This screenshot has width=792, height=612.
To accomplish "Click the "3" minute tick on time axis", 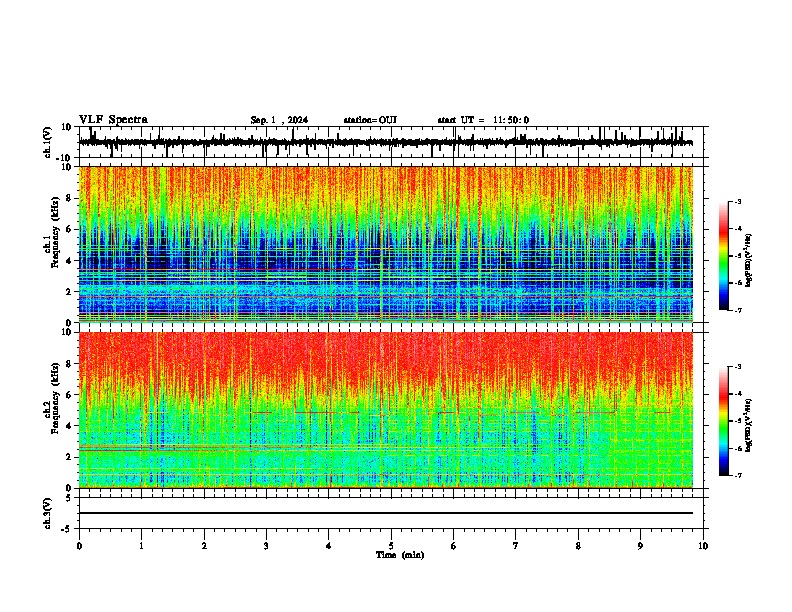I will click(x=266, y=546).
